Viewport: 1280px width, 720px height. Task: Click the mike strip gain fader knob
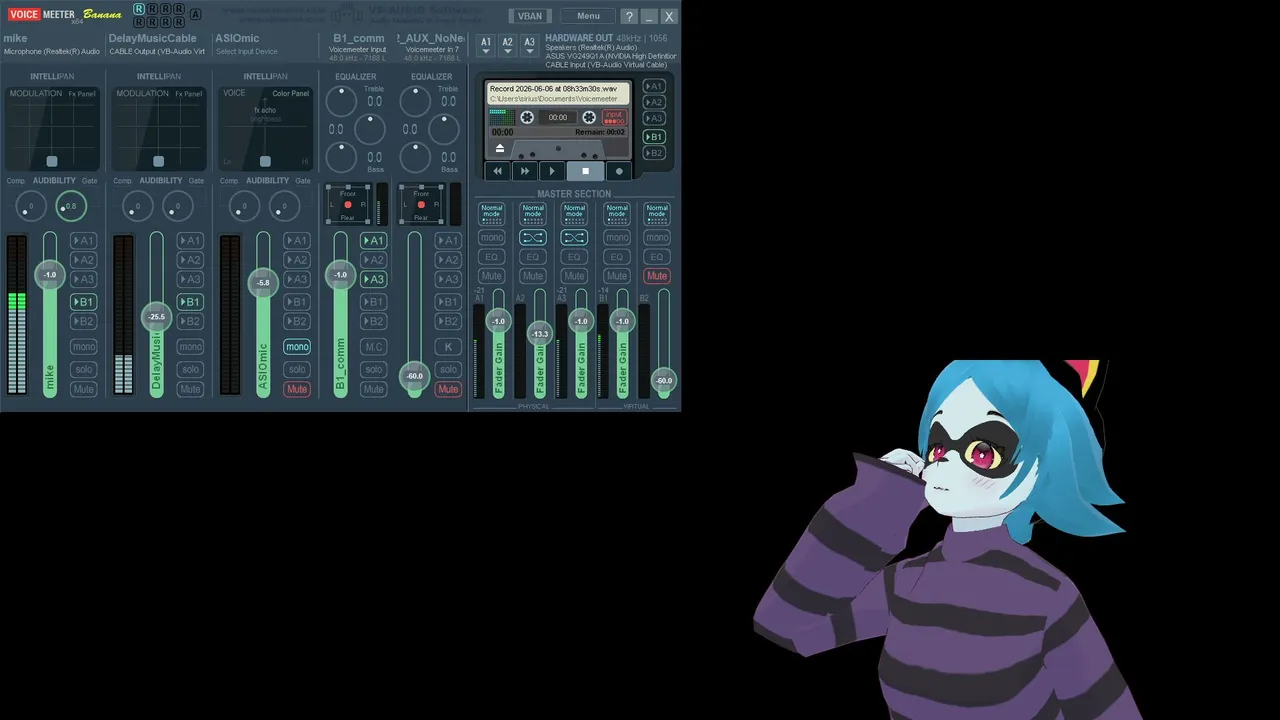tap(50, 275)
